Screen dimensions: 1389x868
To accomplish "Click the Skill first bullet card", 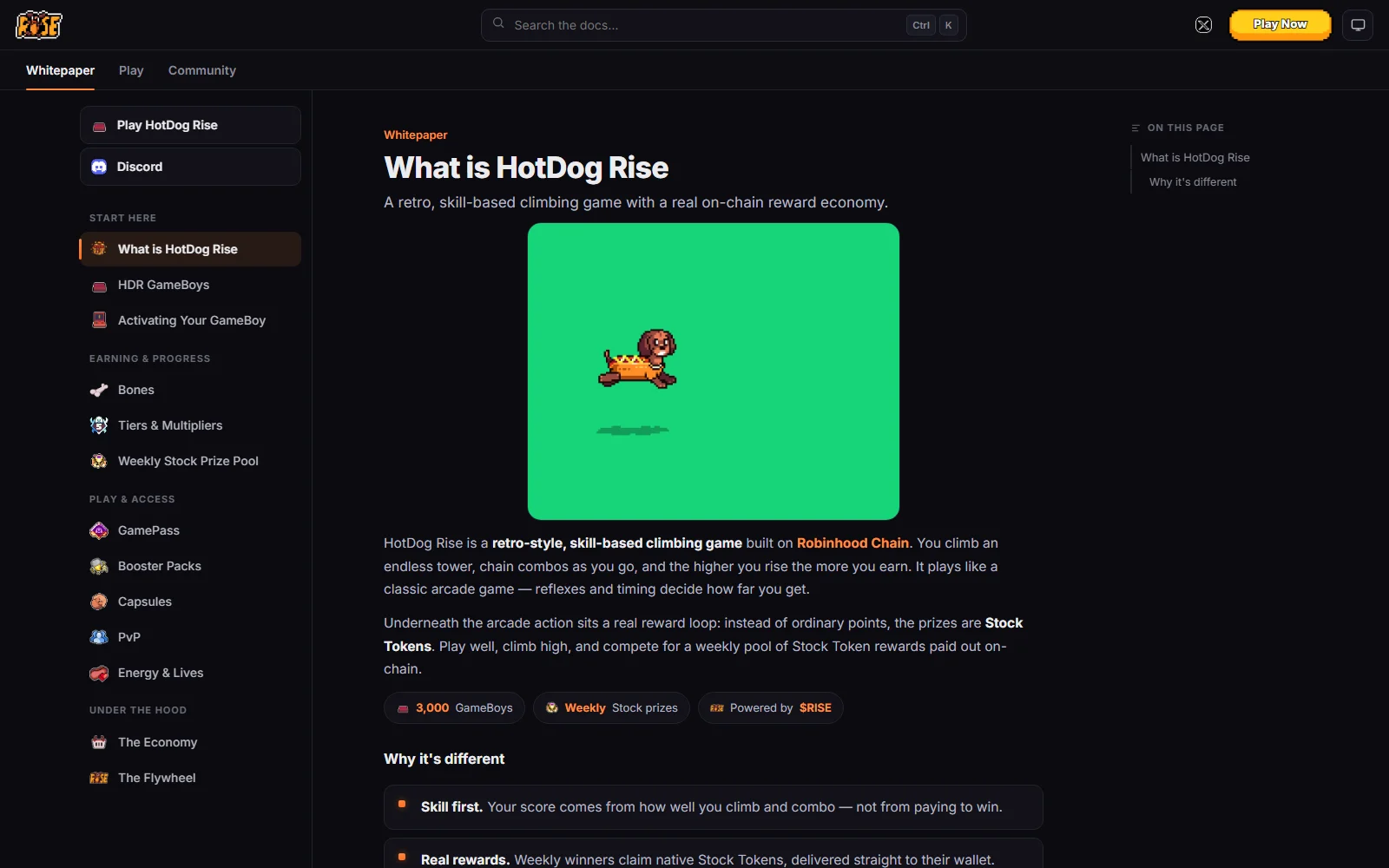I will coord(713,807).
